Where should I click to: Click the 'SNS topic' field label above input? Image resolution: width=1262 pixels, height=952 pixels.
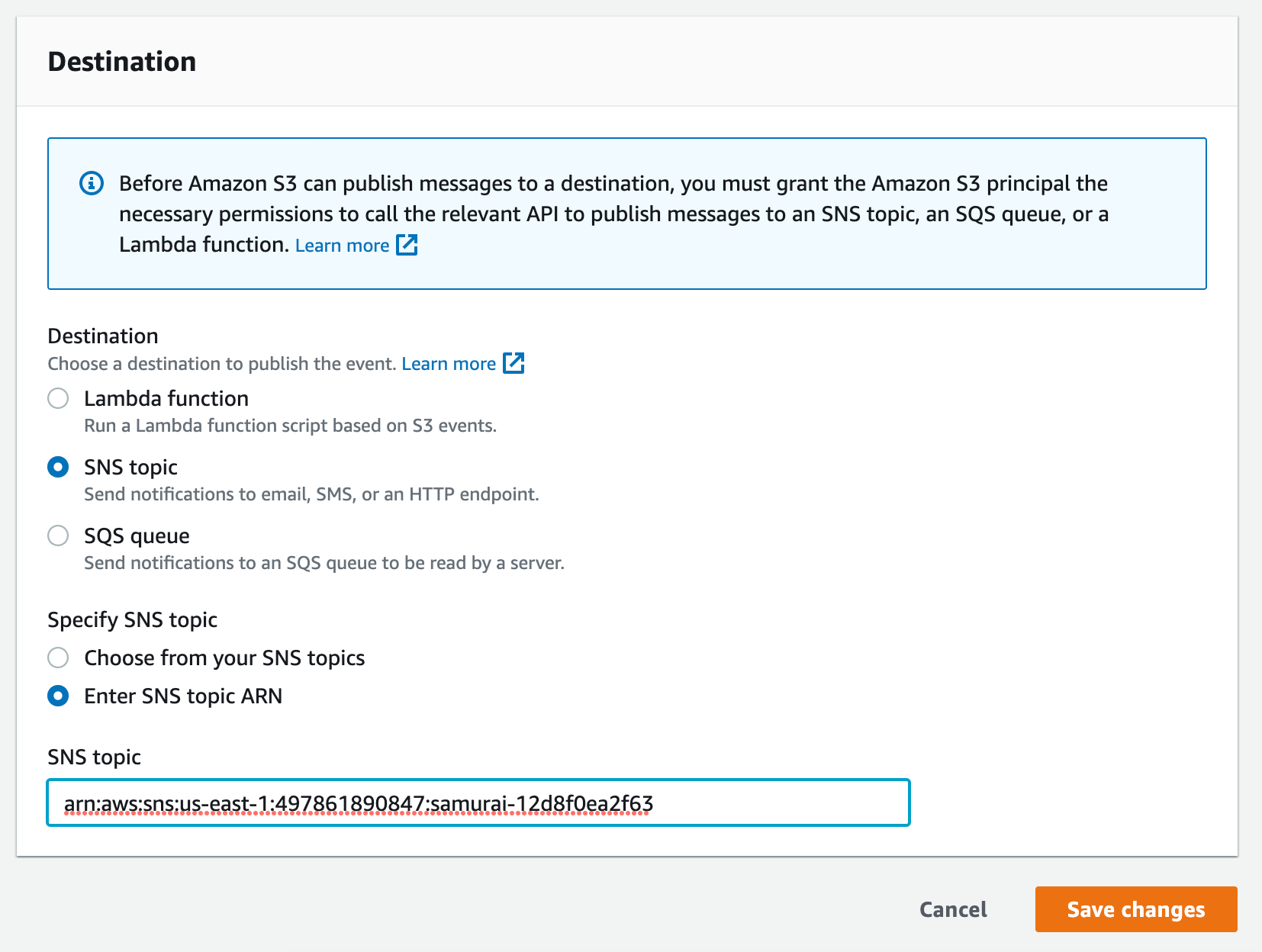(x=95, y=757)
